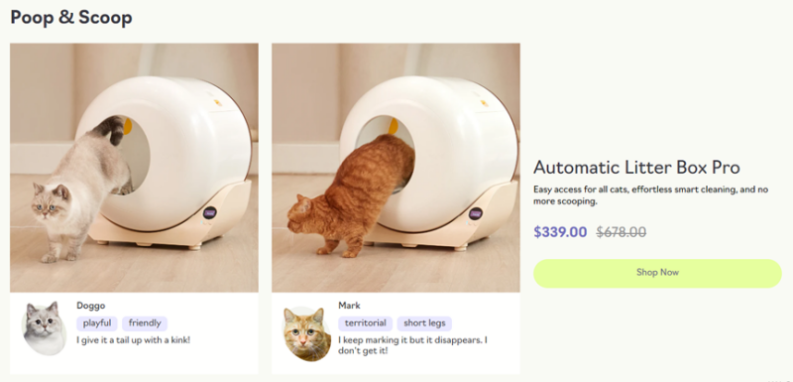Viewport: 793px width, 382px height.
Task: Open the Automatic Litter Box Pro title
Action: (637, 167)
